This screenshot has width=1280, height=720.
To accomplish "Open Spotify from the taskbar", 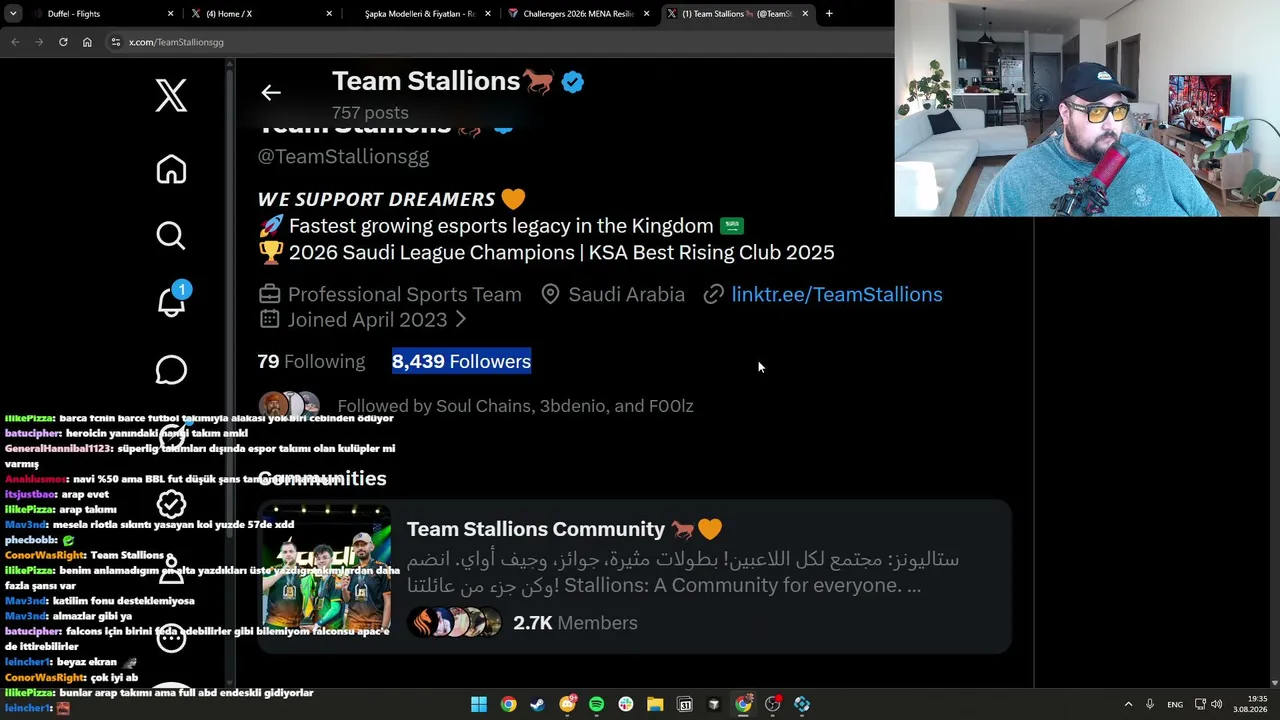I will click(597, 705).
